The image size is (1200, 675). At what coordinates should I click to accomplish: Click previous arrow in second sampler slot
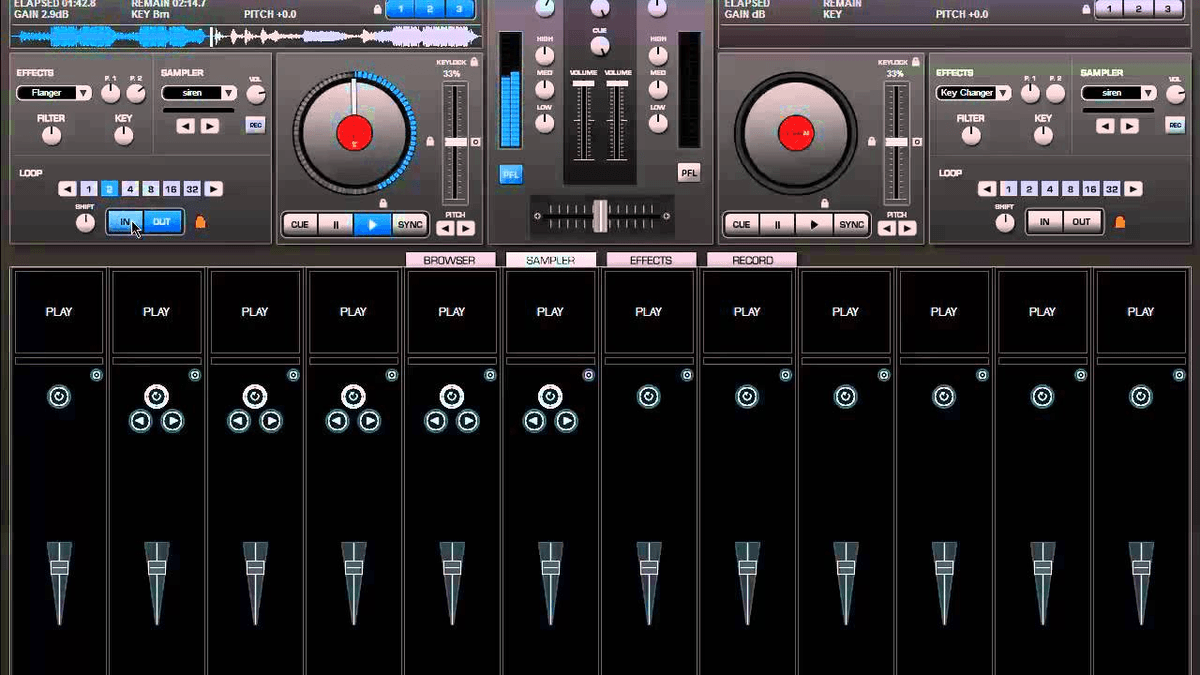coord(140,422)
